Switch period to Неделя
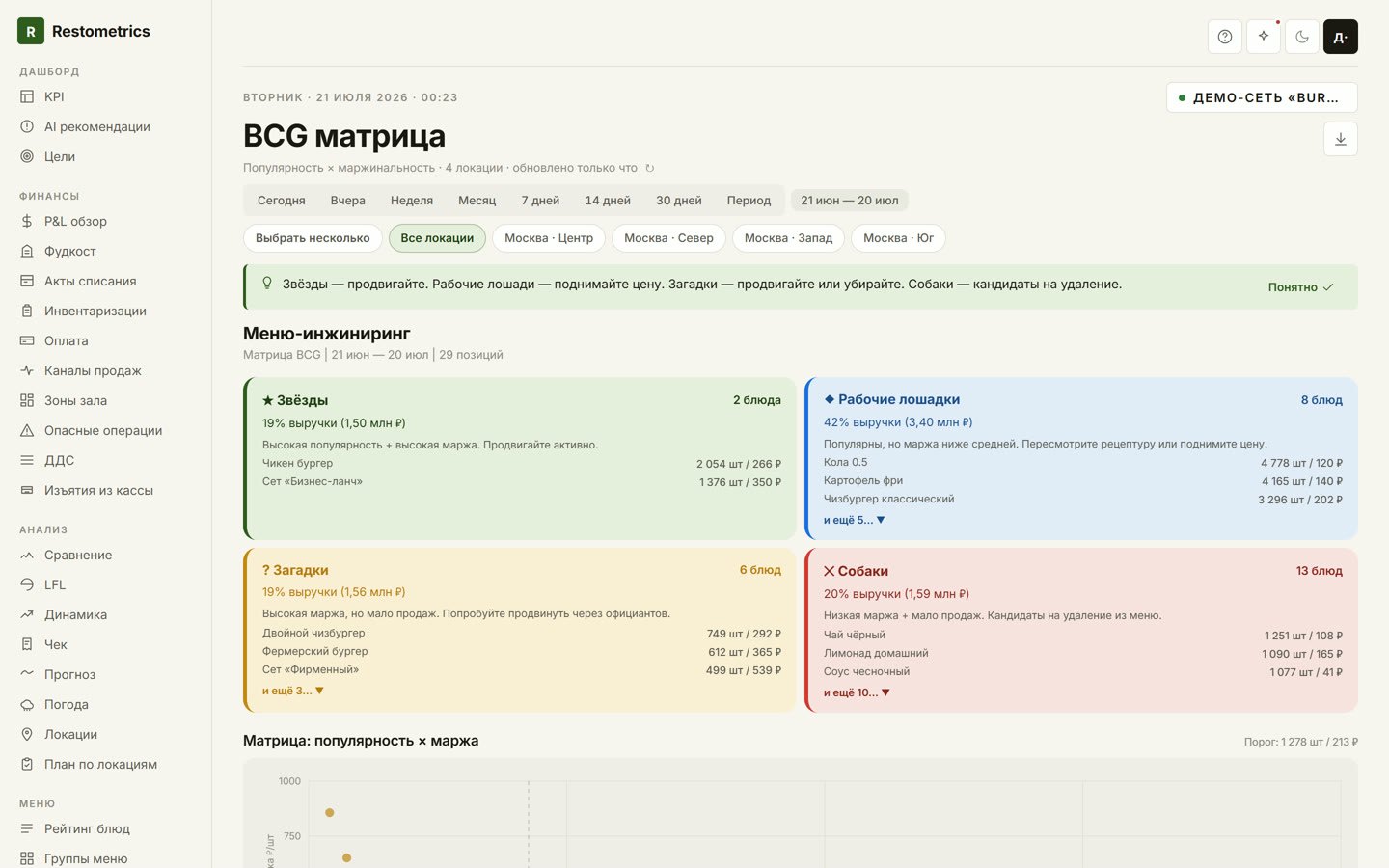This screenshot has width=1389, height=868. (x=412, y=201)
